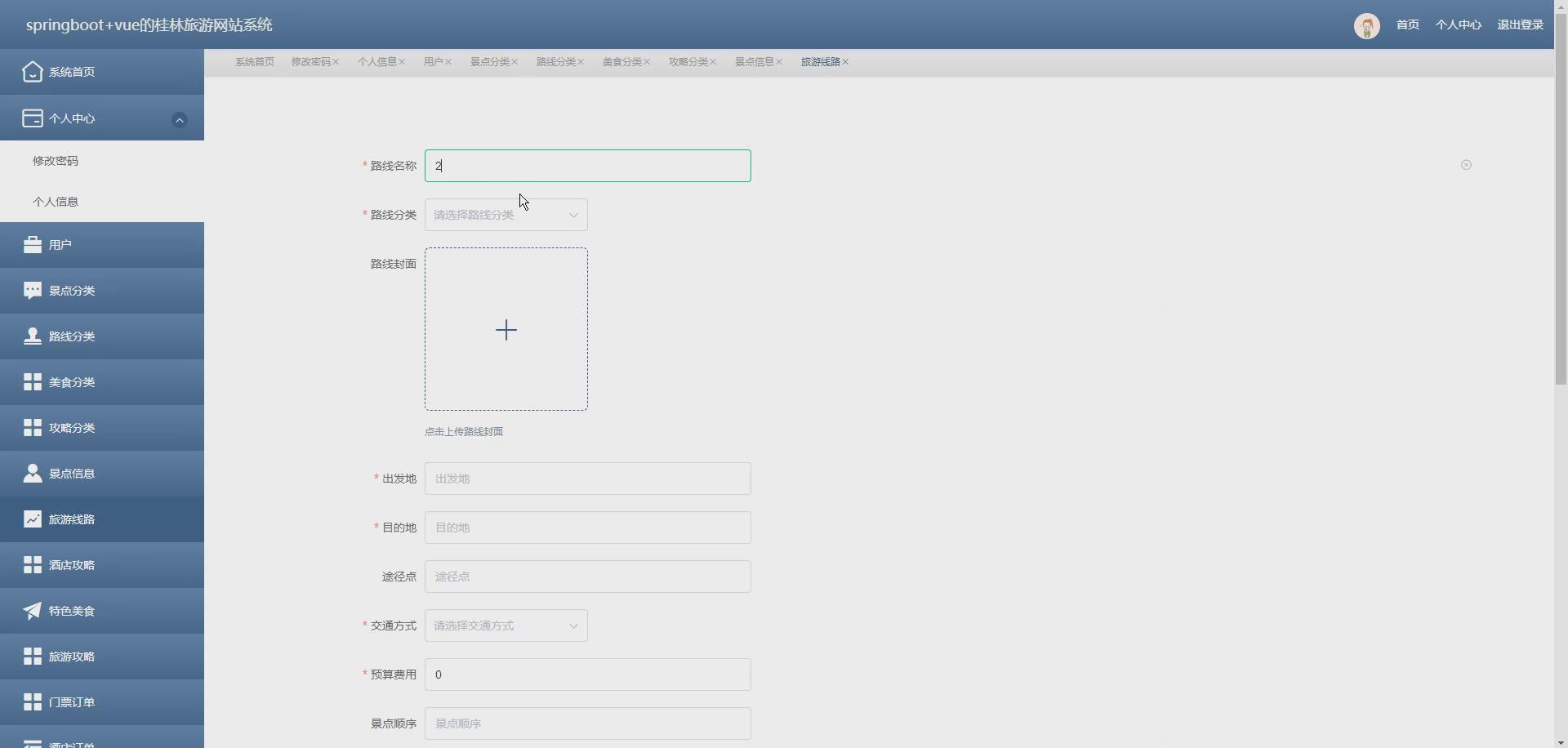The height and width of the screenshot is (748, 1568).
Task: Focus the 途径点 input field
Action: coord(588,577)
